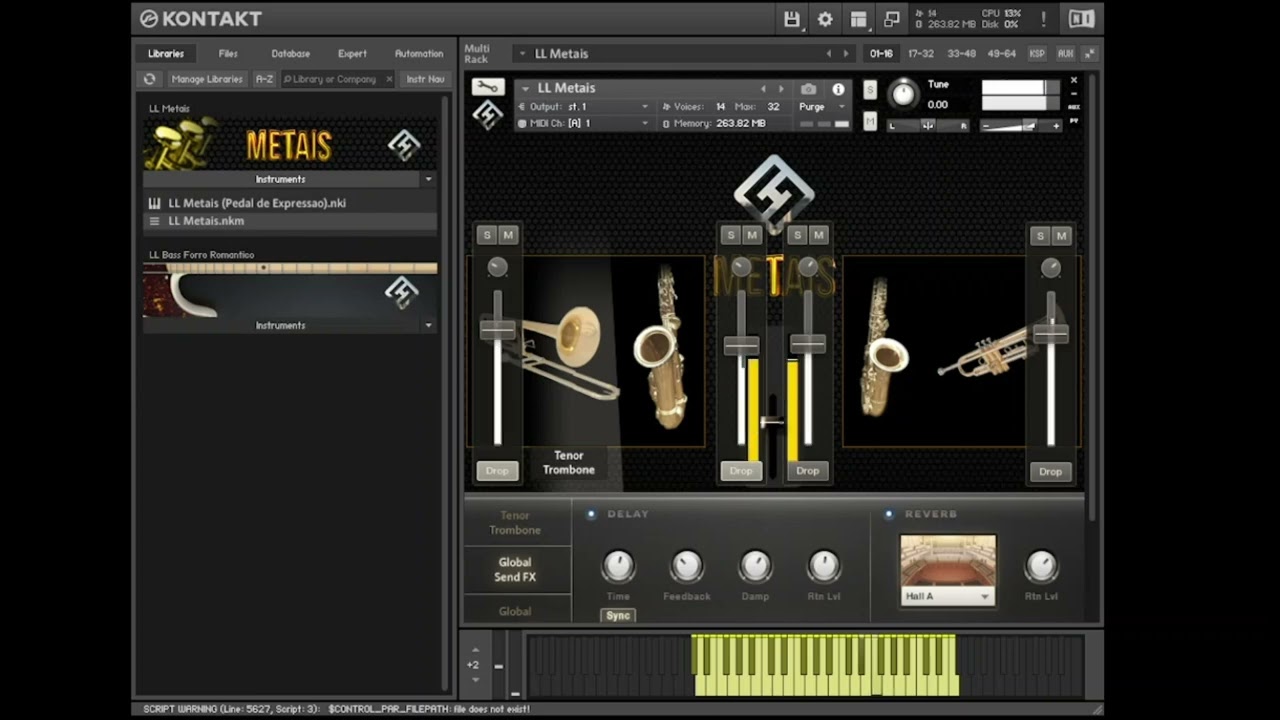Screen dimensions: 1280x720
Task: Mute the far left trombone channel
Action: click(x=508, y=235)
